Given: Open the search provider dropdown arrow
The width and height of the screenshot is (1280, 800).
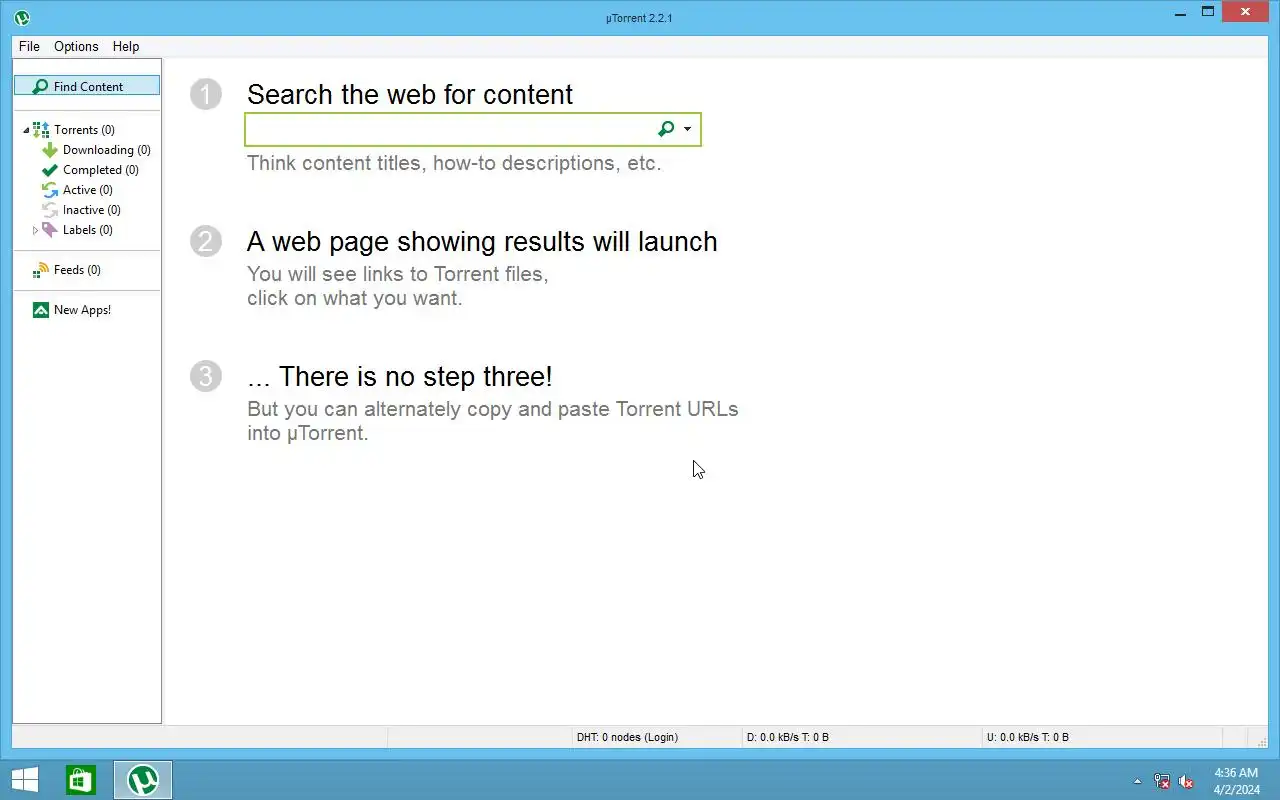Looking at the screenshot, I should point(687,129).
